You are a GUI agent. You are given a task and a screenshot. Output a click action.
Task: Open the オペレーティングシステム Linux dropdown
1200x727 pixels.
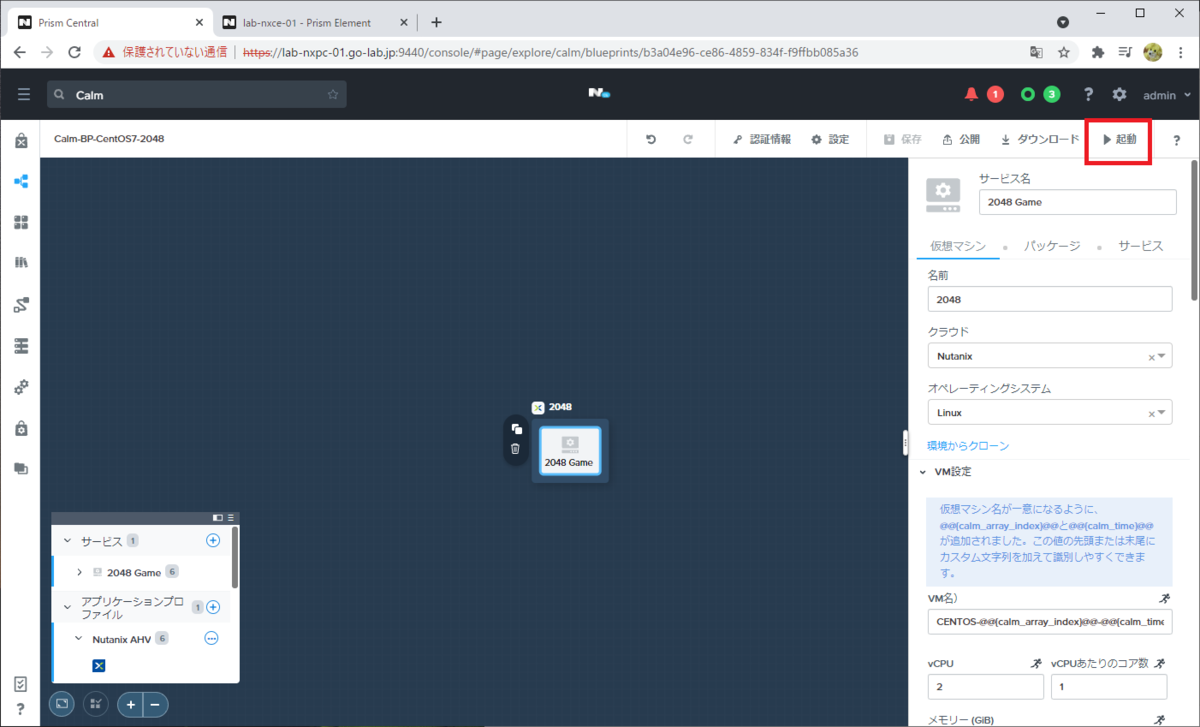[1049, 412]
